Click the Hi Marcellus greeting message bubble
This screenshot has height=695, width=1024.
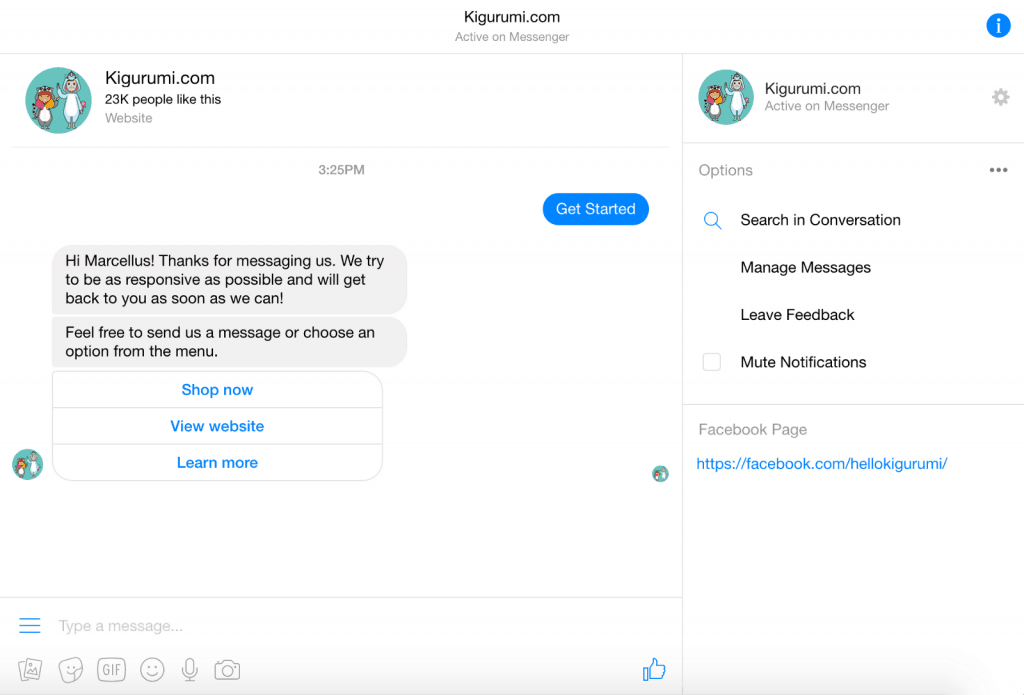[229, 280]
